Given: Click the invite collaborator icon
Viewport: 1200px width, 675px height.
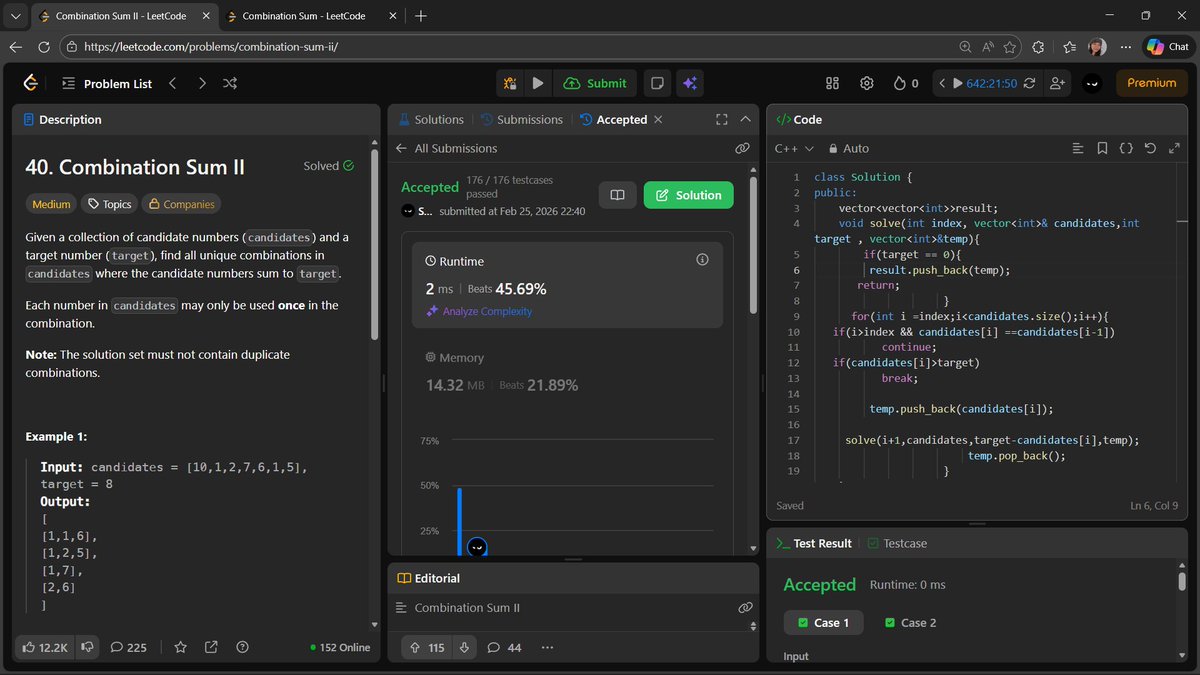Looking at the screenshot, I should [1057, 83].
